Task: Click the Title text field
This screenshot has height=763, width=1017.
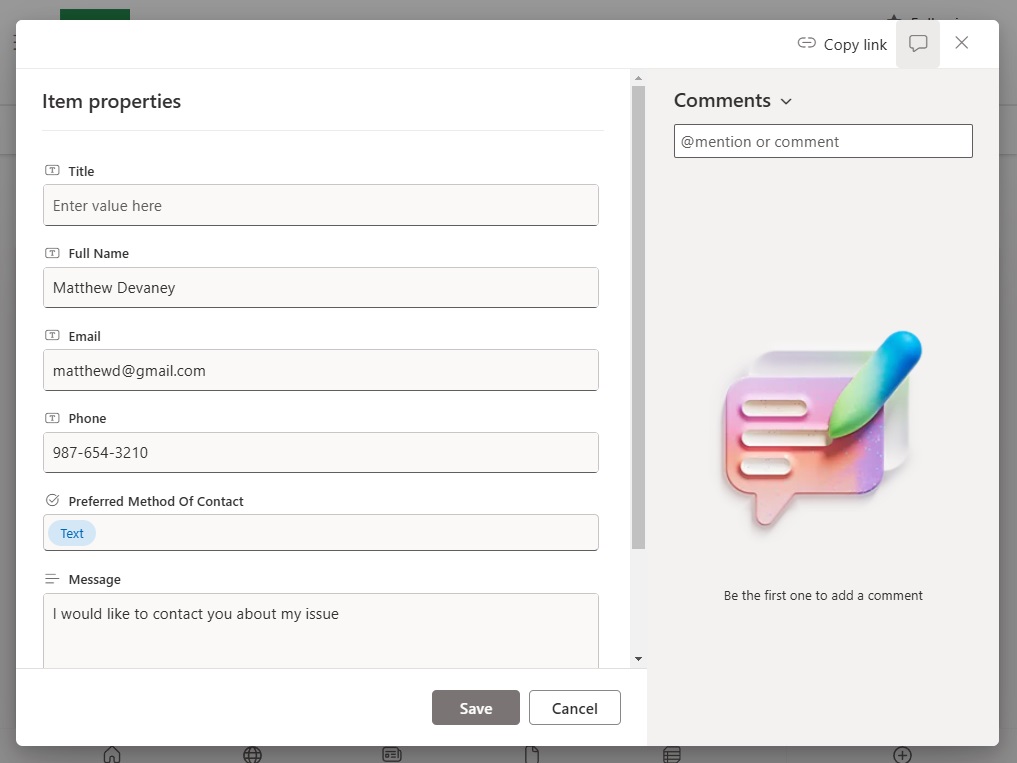Action: (320, 205)
